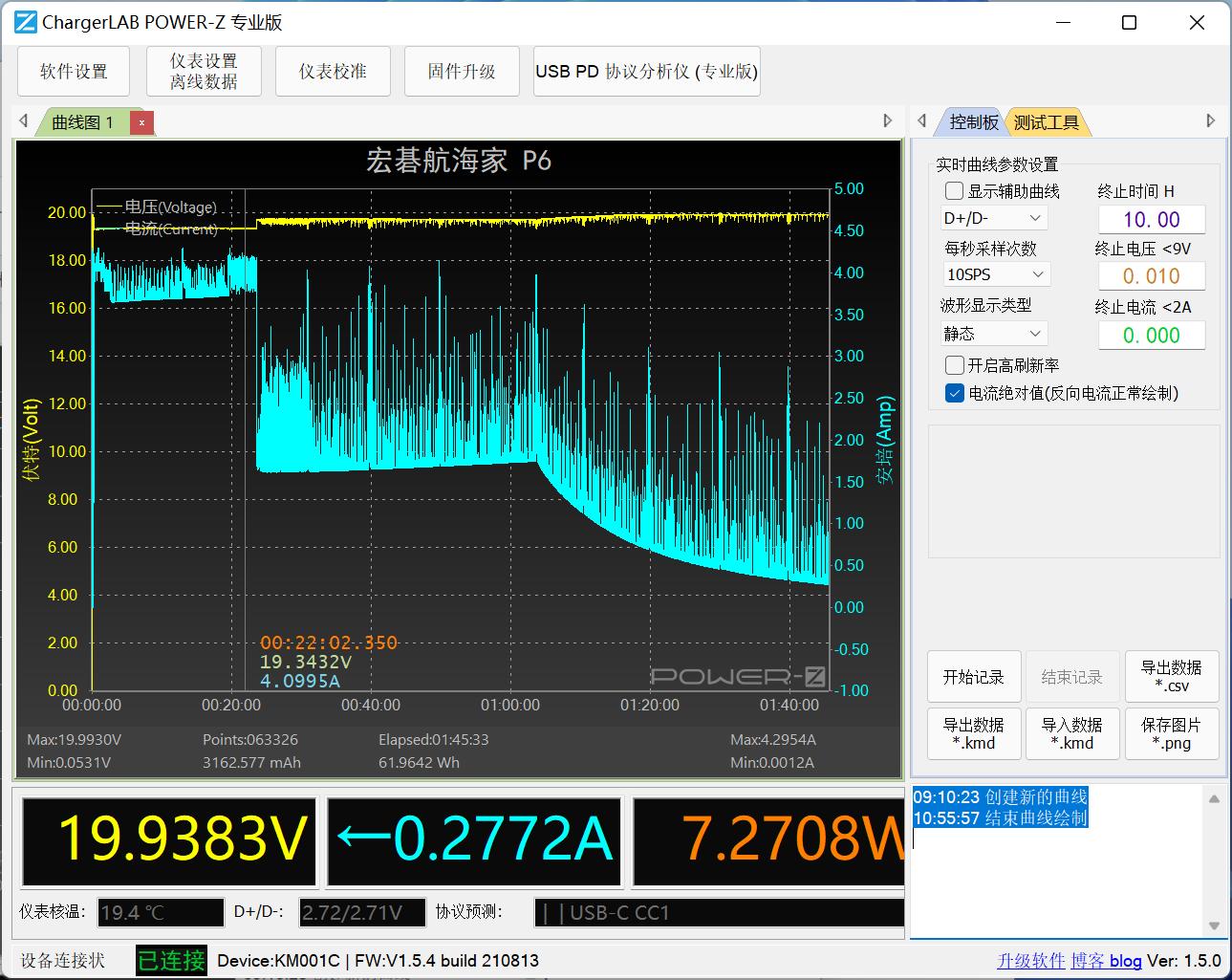Click the right arrow on the control panel tab bar
This screenshot has height=980, width=1232.
coord(1211,120)
